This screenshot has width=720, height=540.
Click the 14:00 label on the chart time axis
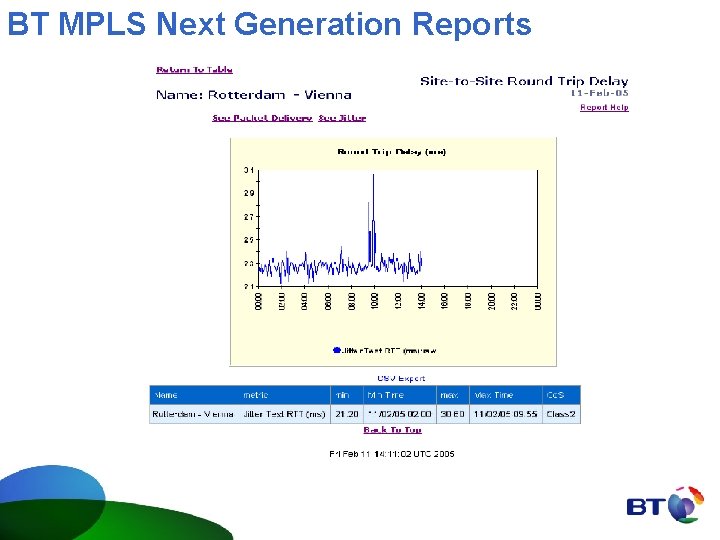[422, 301]
